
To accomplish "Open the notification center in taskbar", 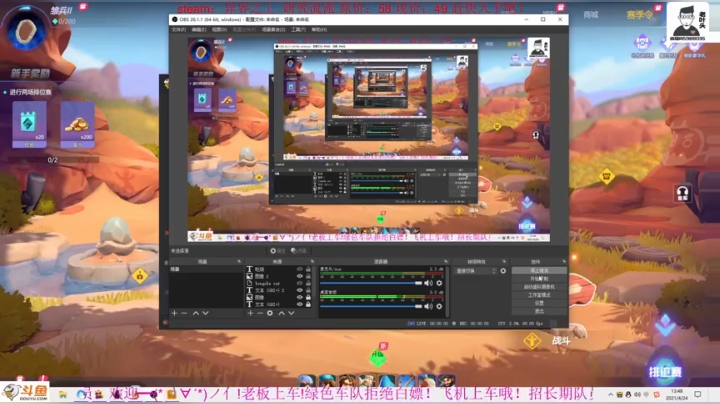I will [698, 394].
